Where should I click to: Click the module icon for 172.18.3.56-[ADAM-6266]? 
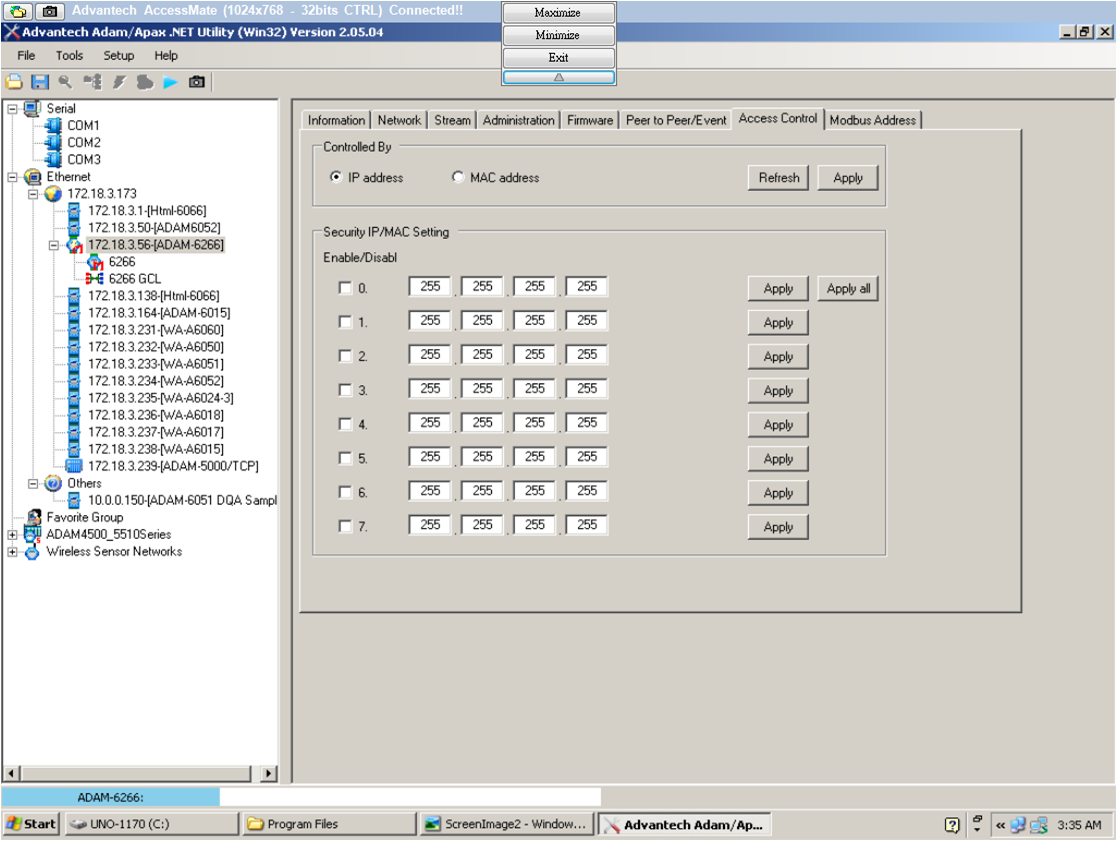[75, 245]
